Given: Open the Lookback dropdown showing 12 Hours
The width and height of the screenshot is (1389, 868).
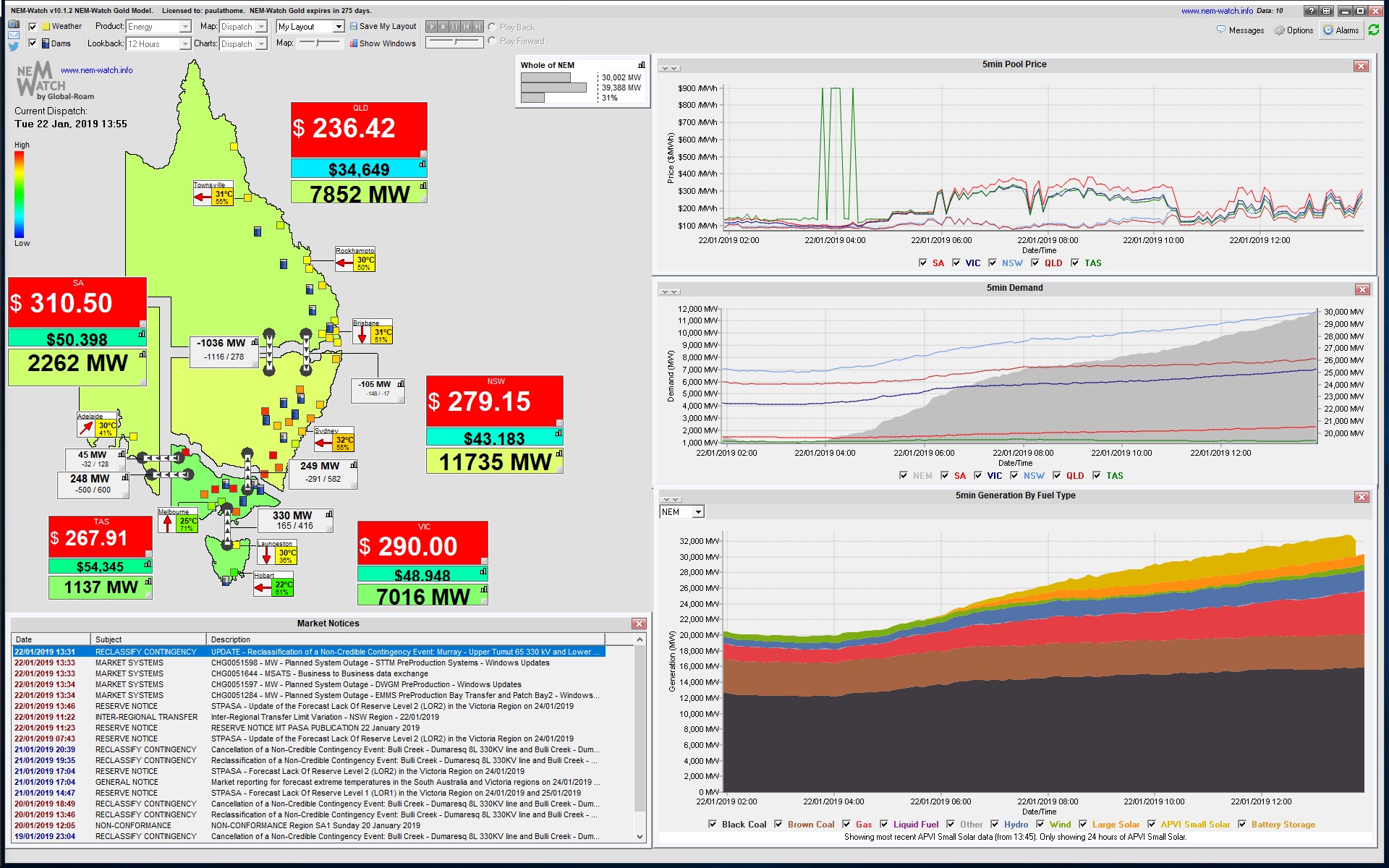Looking at the screenshot, I should (x=158, y=43).
